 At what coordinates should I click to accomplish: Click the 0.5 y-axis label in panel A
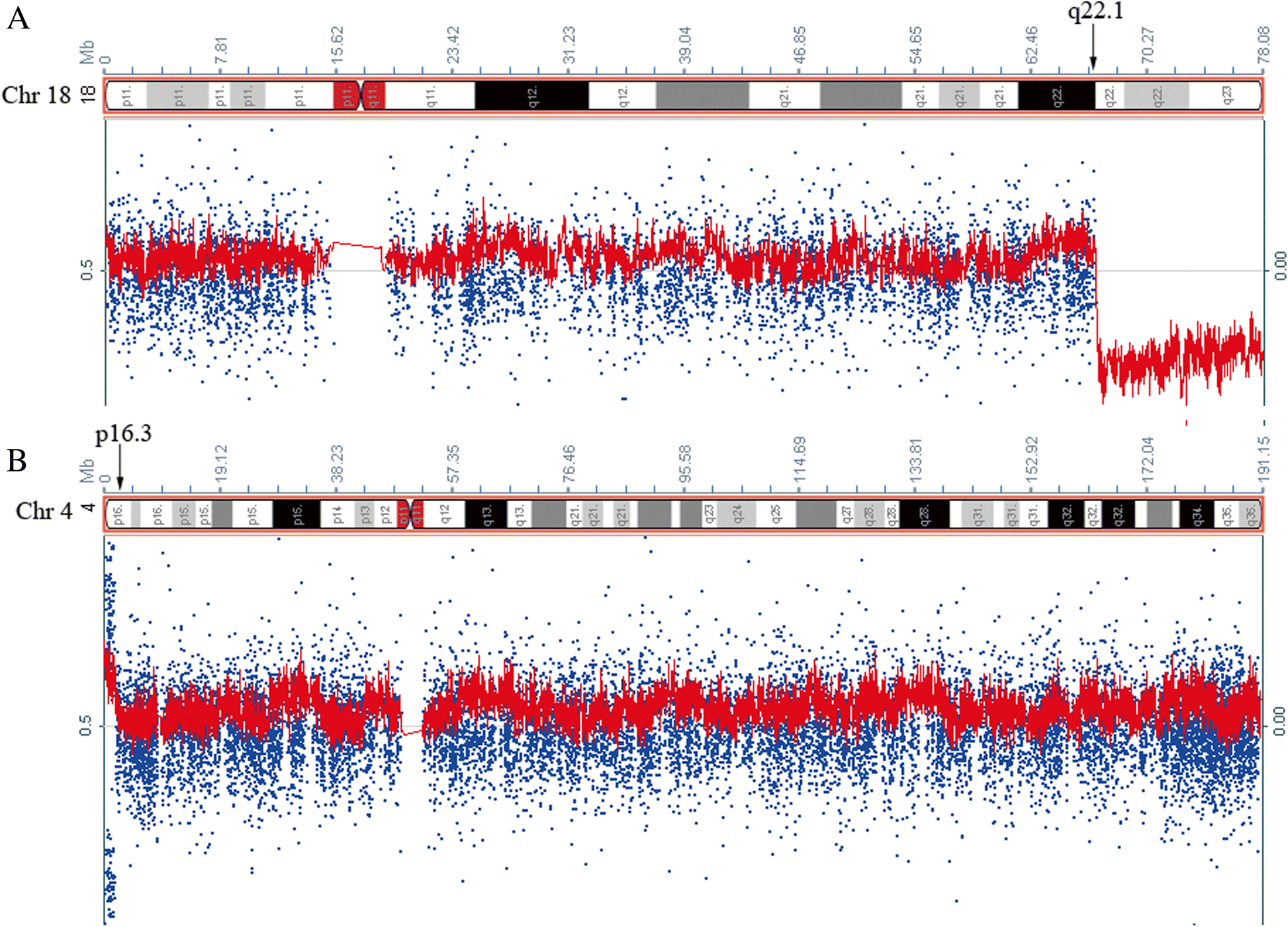[87, 270]
